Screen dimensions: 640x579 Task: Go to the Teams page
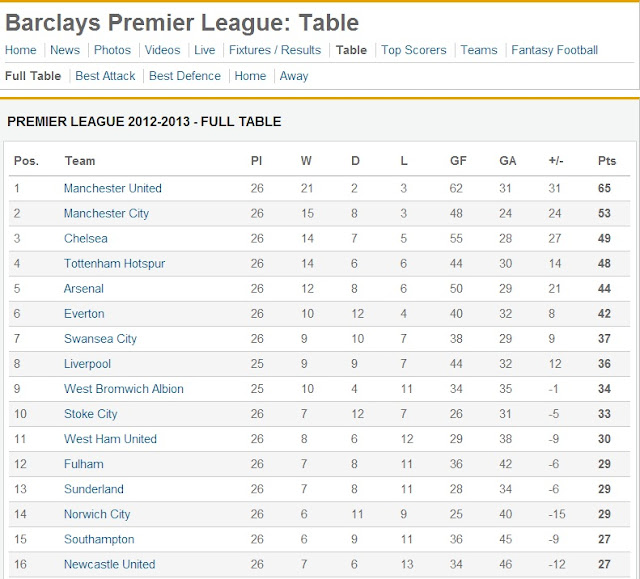(479, 50)
